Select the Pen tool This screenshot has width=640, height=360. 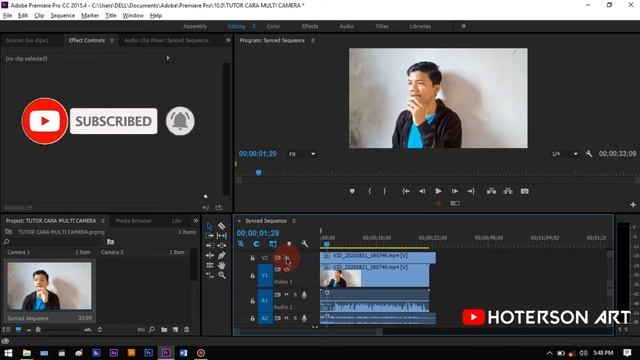click(222, 256)
